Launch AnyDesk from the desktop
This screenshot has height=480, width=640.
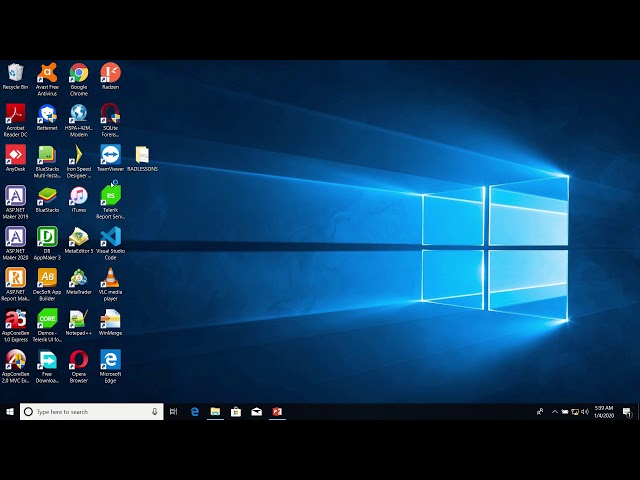[x=16, y=158]
